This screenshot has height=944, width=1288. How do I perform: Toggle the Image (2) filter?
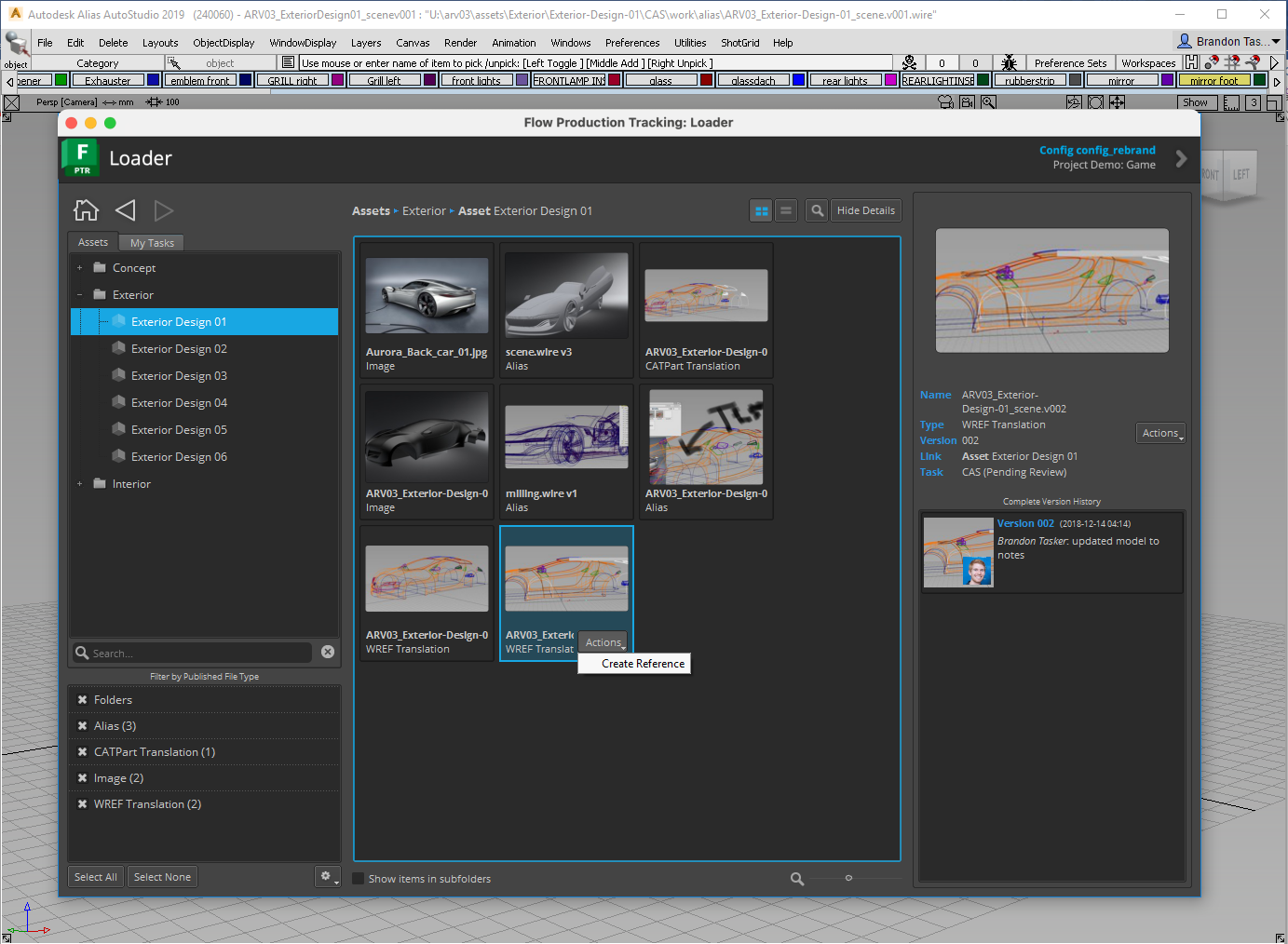click(x=83, y=778)
